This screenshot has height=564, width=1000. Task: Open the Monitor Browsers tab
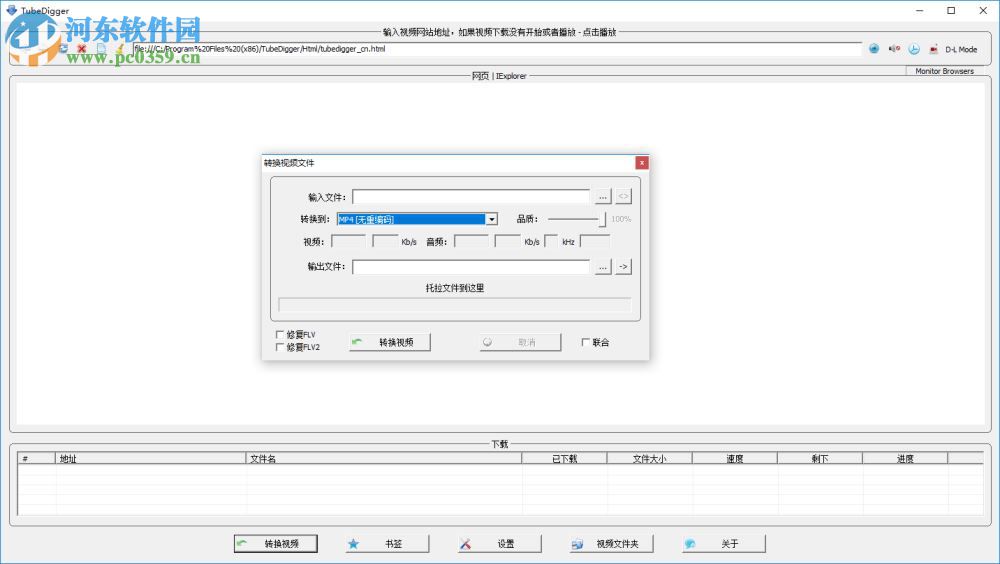[x=945, y=71]
